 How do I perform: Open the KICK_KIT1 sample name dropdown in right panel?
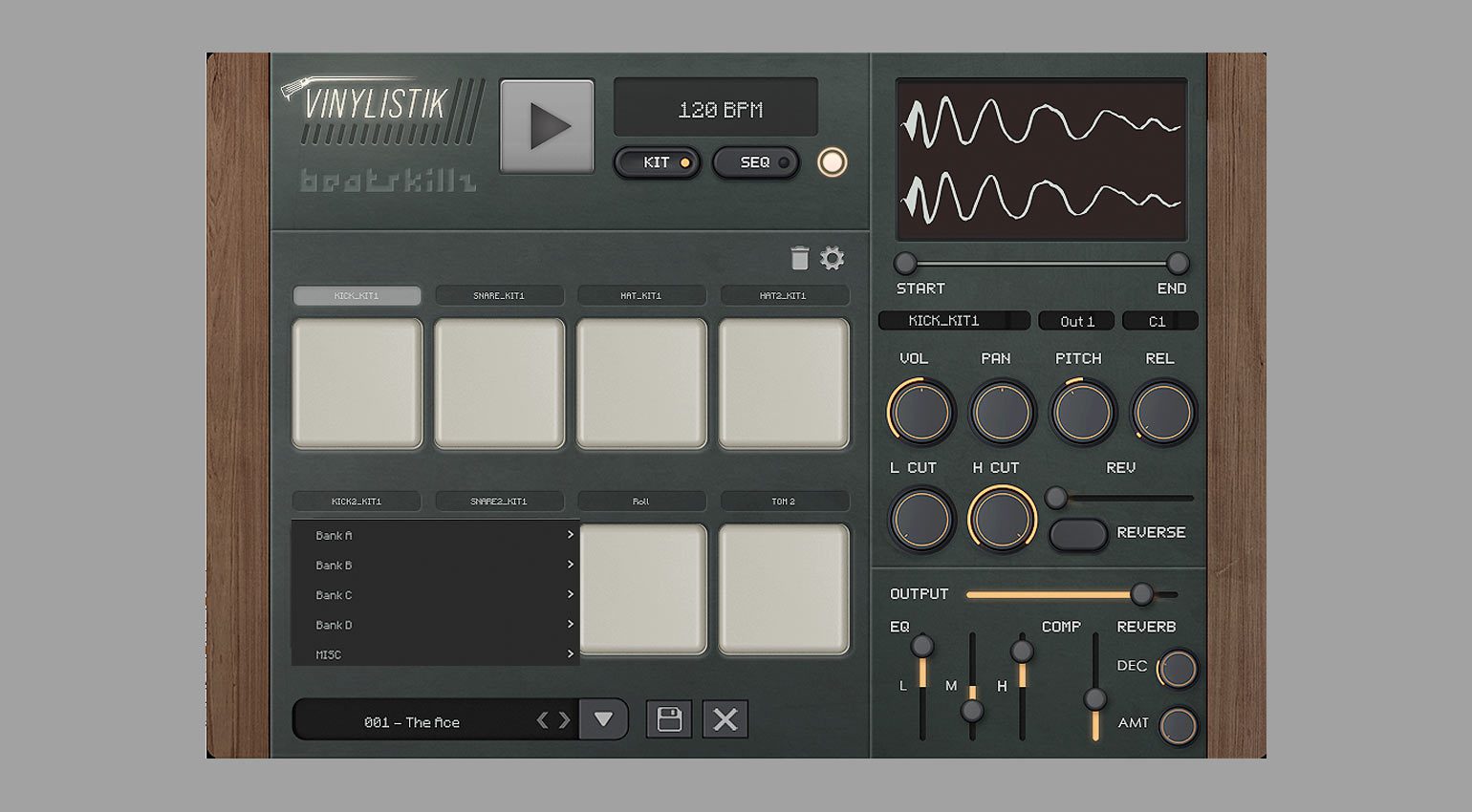[x=954, y=321]
